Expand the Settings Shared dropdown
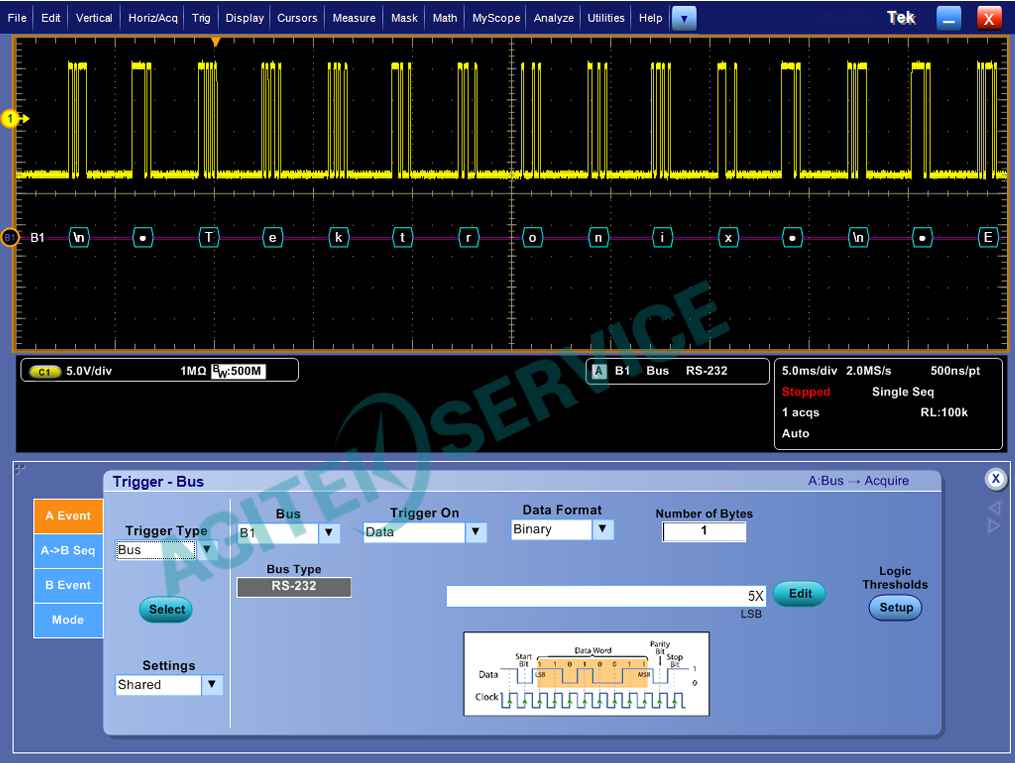Screen dimensions: 1015x764 212,685
